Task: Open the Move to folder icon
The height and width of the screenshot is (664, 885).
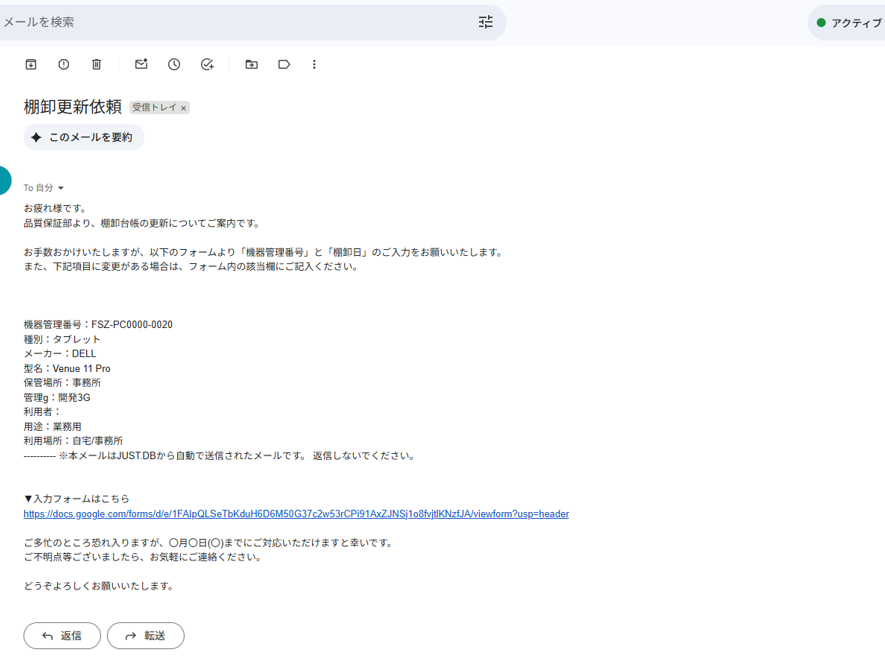Action: (251, 64)
